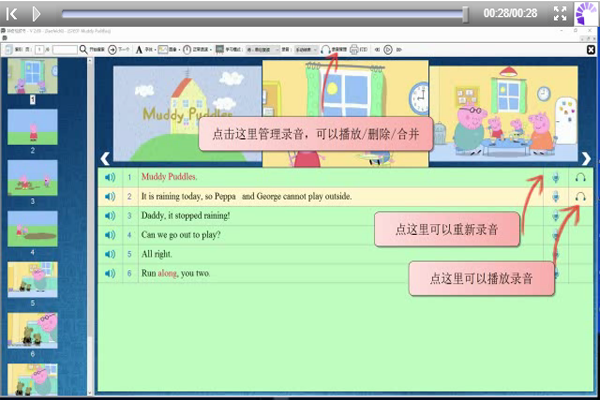Select slide thumbnail 5
Screen dimensions: 600x400
tap(33, 279)
